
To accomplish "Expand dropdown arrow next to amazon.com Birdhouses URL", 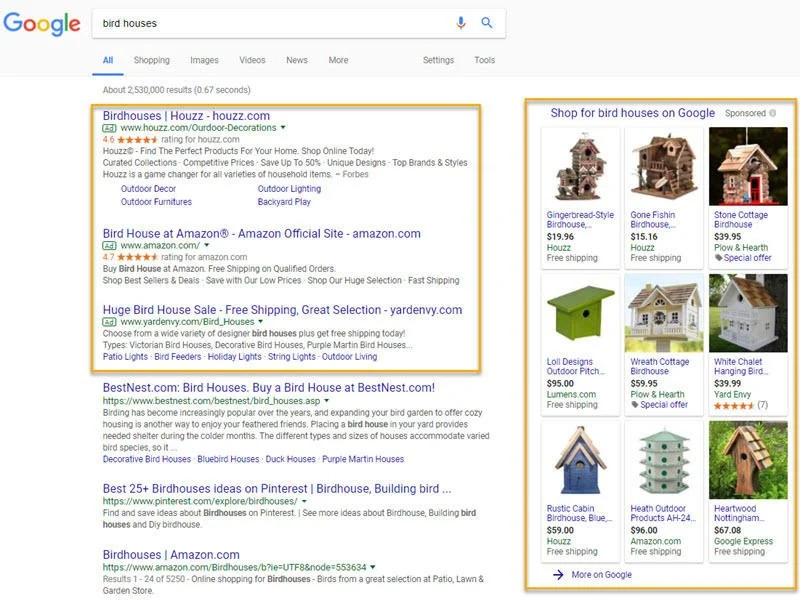I will tap(372, 567).
